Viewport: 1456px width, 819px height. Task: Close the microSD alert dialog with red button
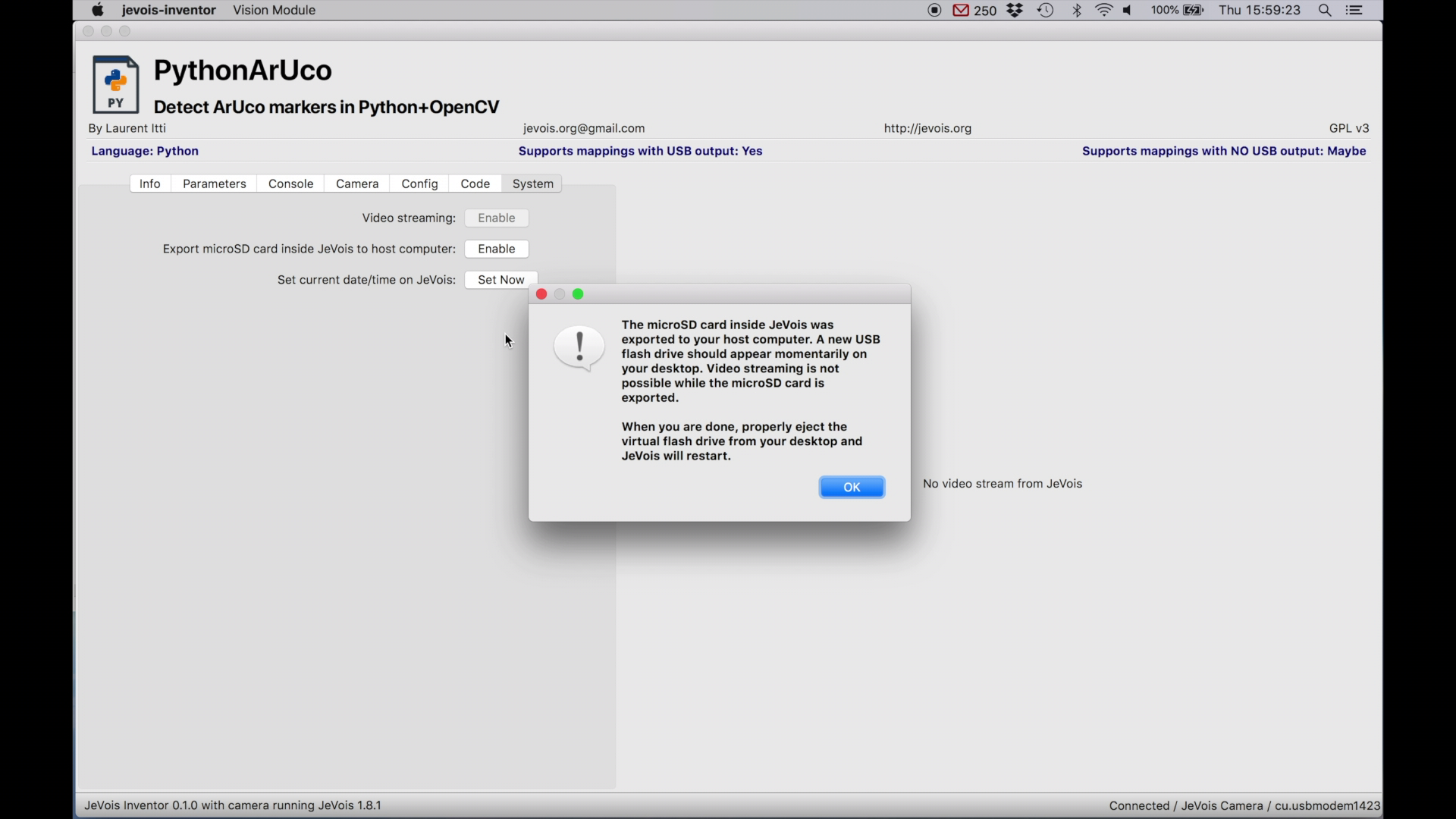tap(541, 294)
